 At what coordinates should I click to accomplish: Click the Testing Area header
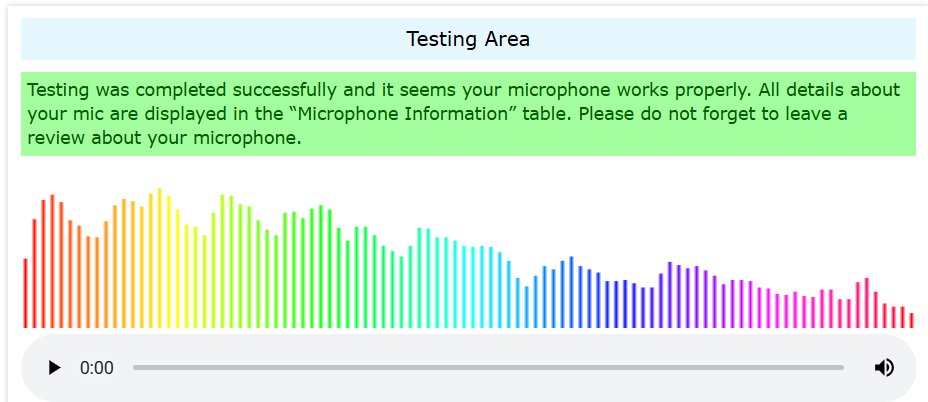[x=468, y=39]
